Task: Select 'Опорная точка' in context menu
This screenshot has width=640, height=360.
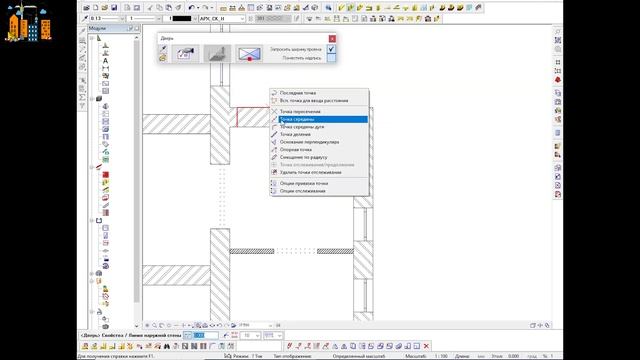Action: (319, 149)
